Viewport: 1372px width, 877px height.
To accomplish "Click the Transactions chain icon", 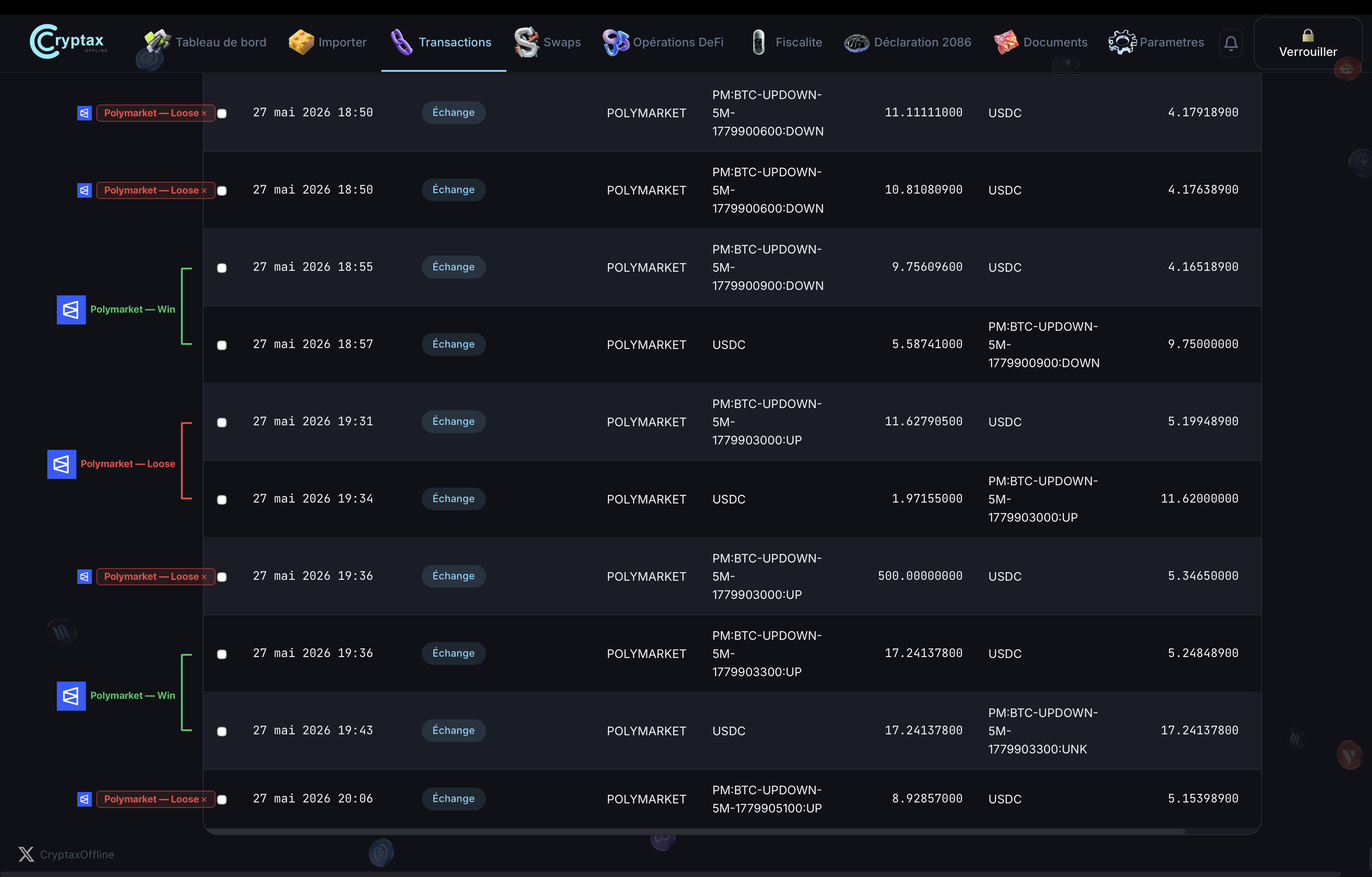I will click(401, 41).
